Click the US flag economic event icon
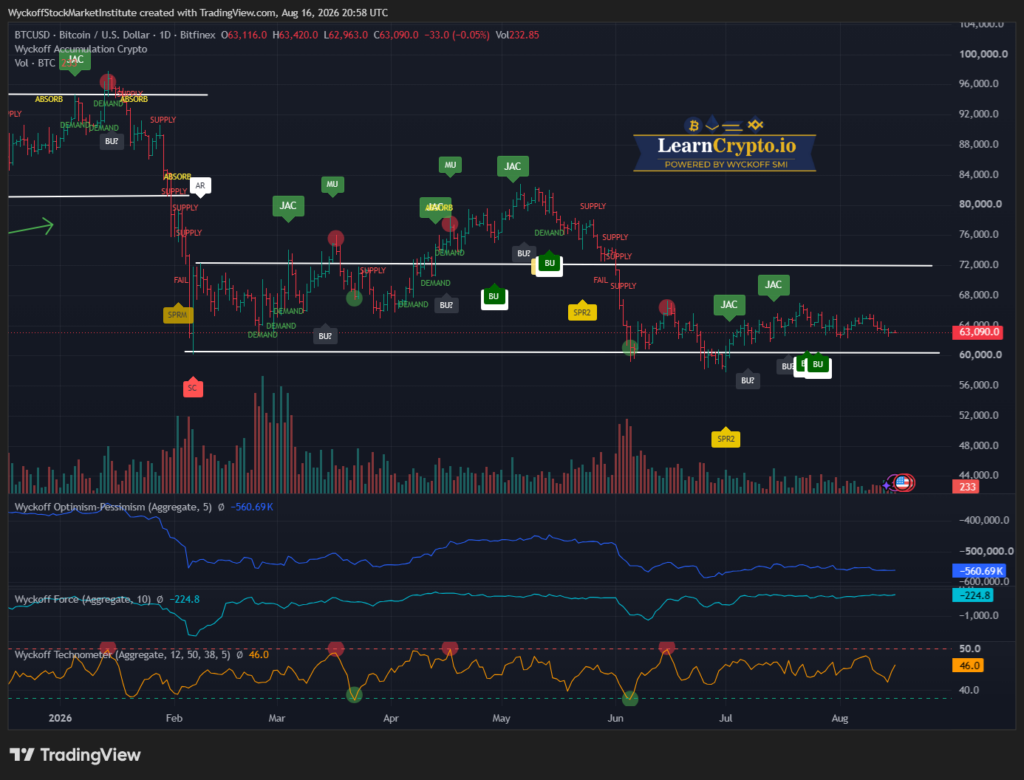 tap(903, 483)
